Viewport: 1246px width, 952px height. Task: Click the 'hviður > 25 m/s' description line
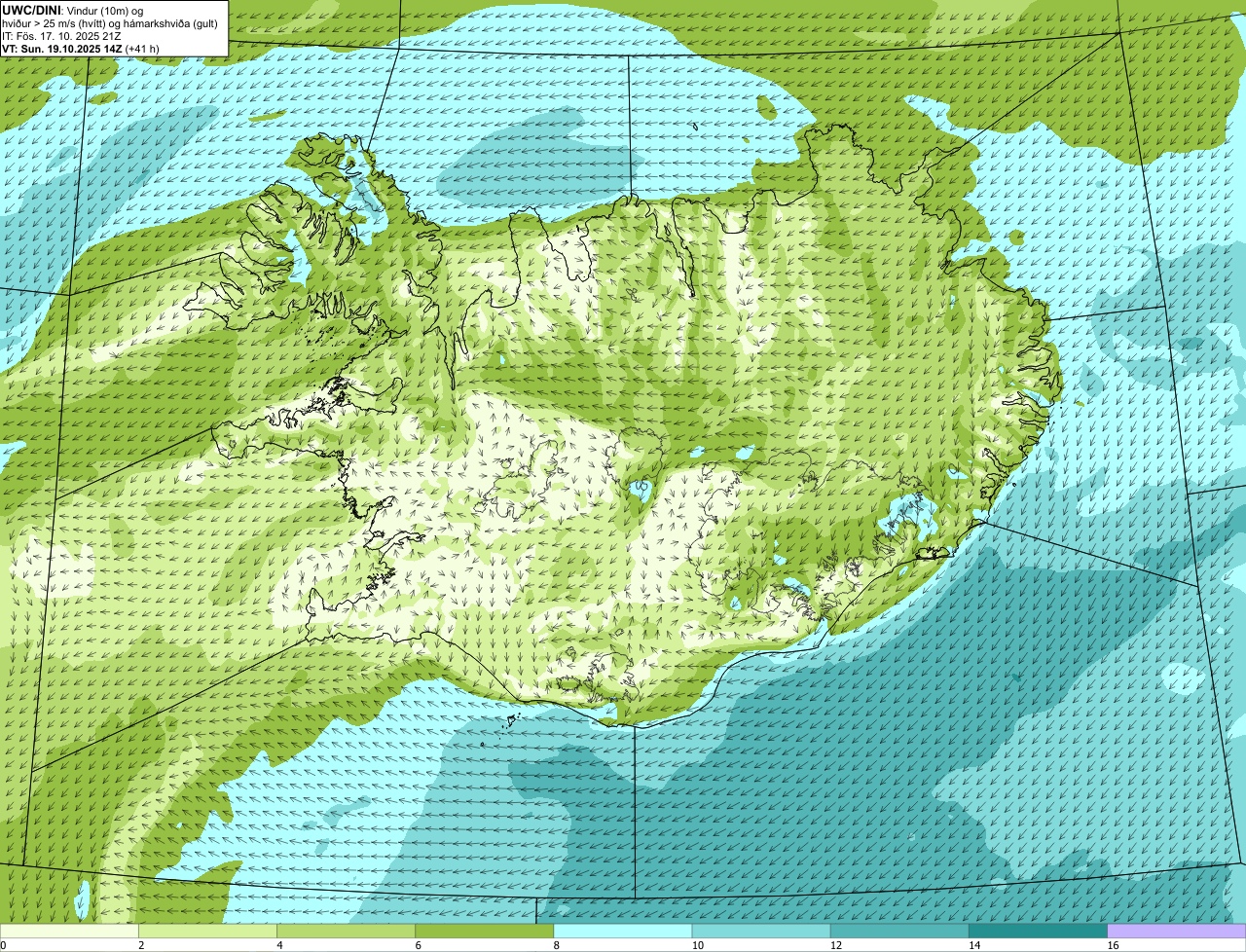(110, 23)
